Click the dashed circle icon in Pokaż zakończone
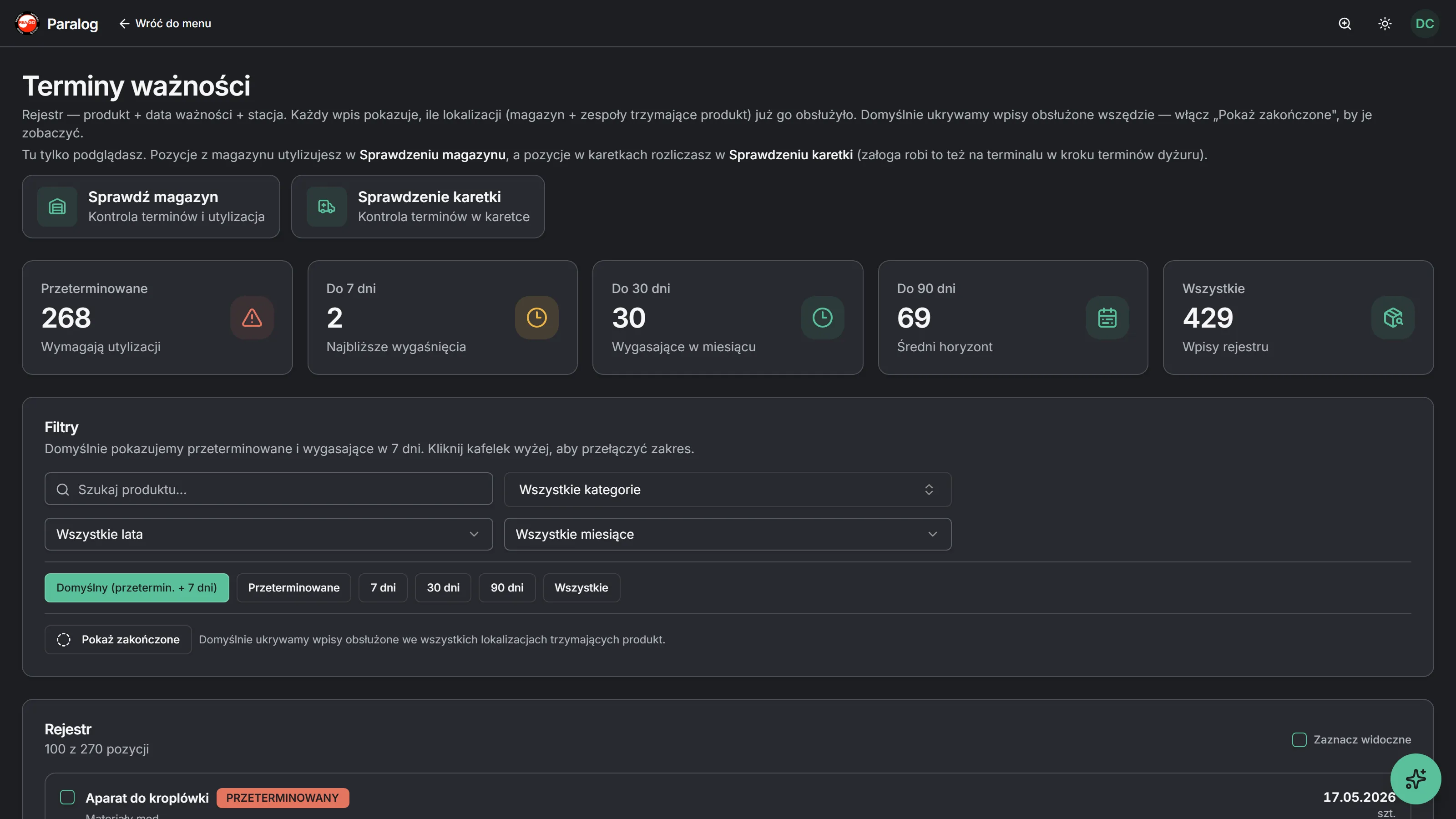The image size is (1456, 819). click(x=64, y=639)
